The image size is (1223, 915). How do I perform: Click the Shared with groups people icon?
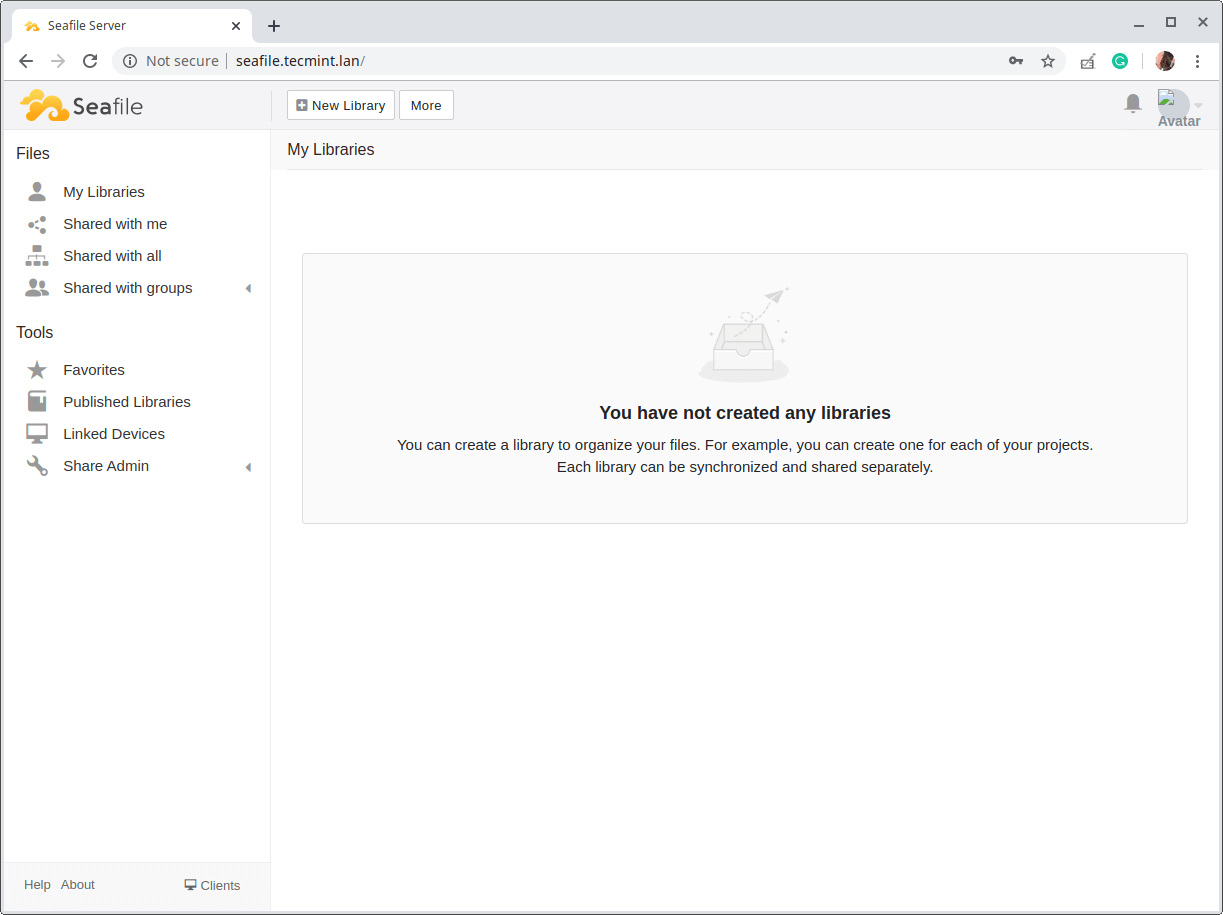37,288
